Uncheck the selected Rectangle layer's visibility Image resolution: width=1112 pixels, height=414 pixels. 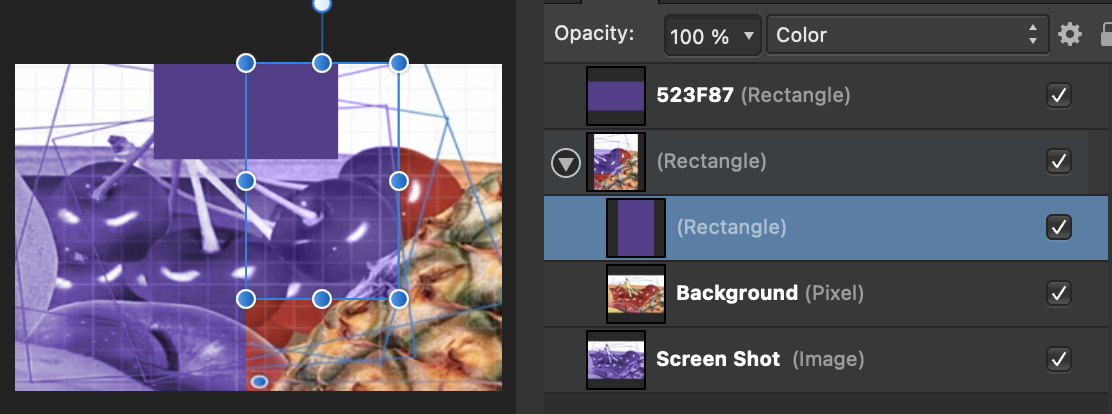(x=1059, y=228)
